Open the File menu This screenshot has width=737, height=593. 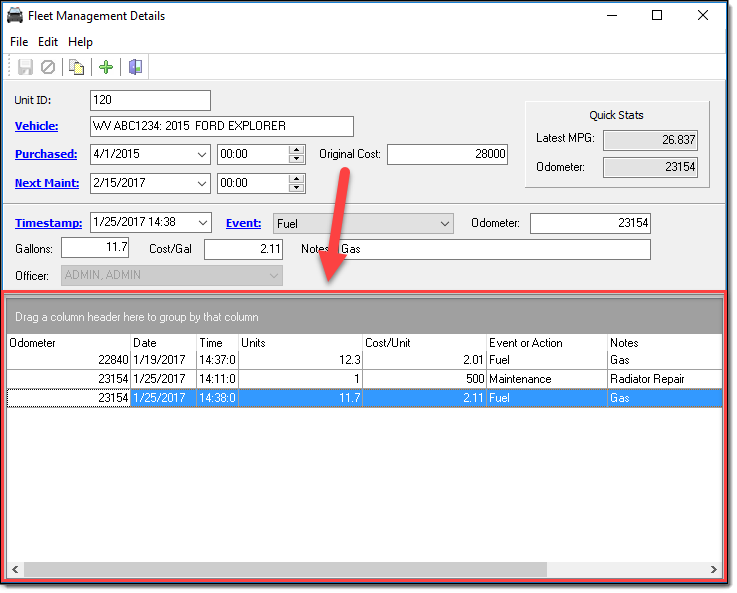pyautogui.click(x=19, y=42)
